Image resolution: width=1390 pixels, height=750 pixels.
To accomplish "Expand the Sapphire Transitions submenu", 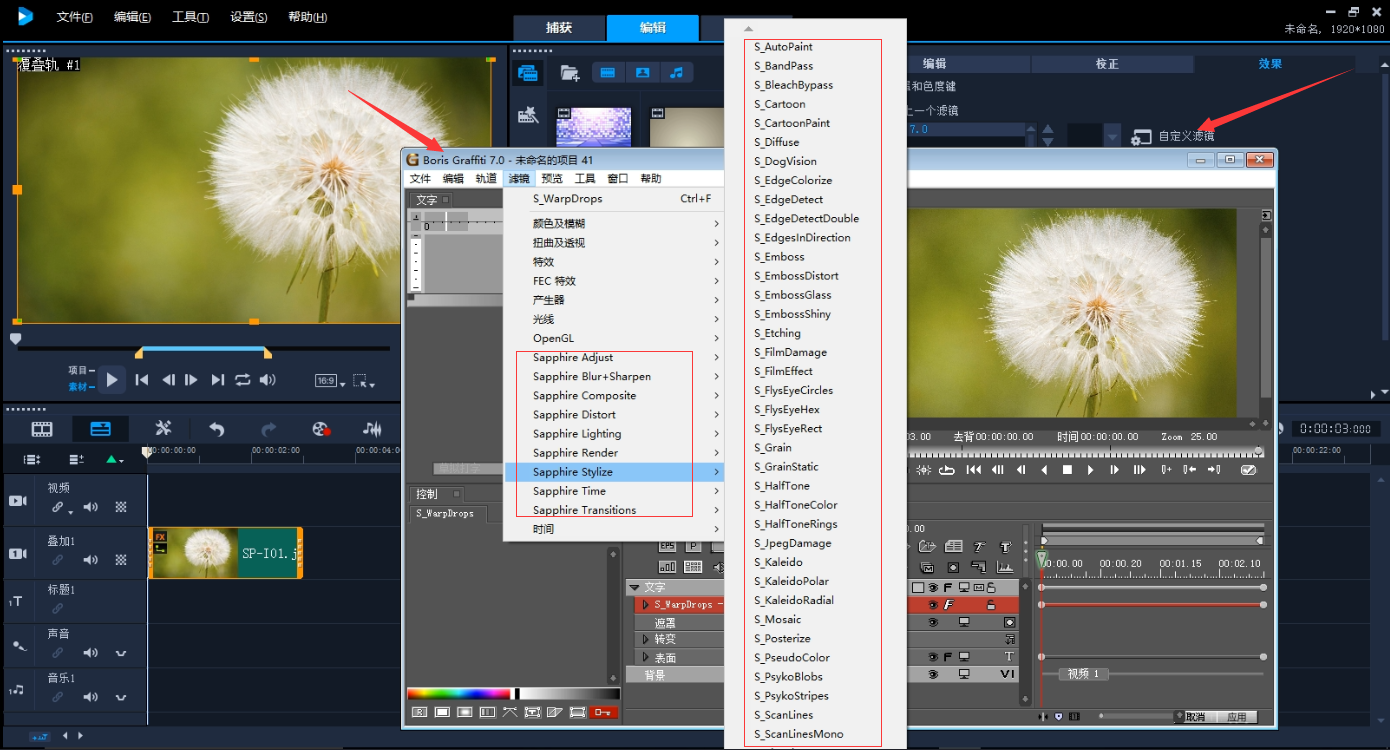I will 614,510.
